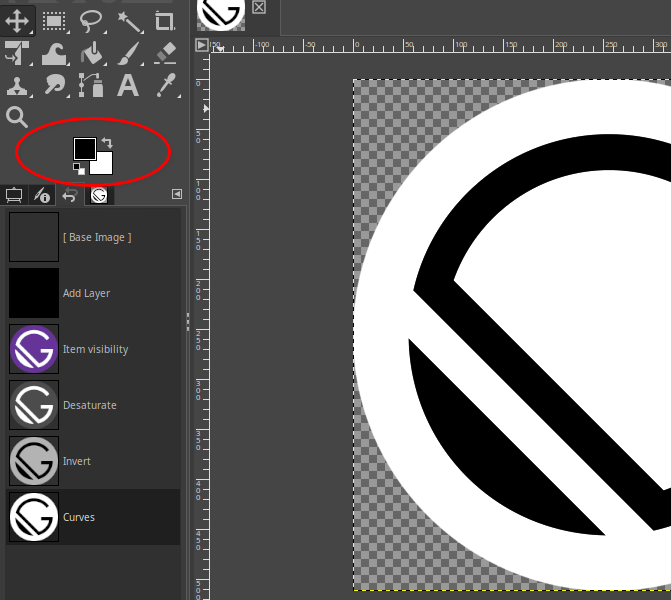Select the Rectangle Select tool
The height and width of the screenshot is (600, 671).
54,19
